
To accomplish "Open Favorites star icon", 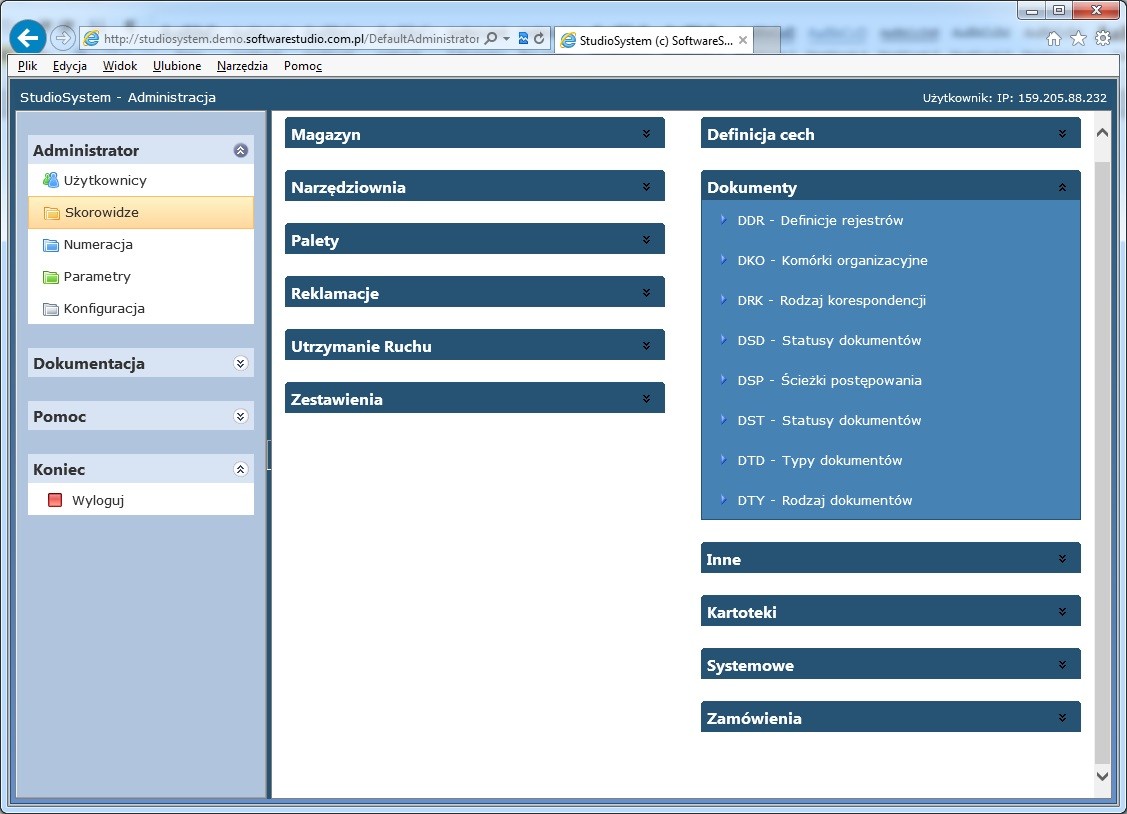I will pyautogui.click(x=1078, y=38).
